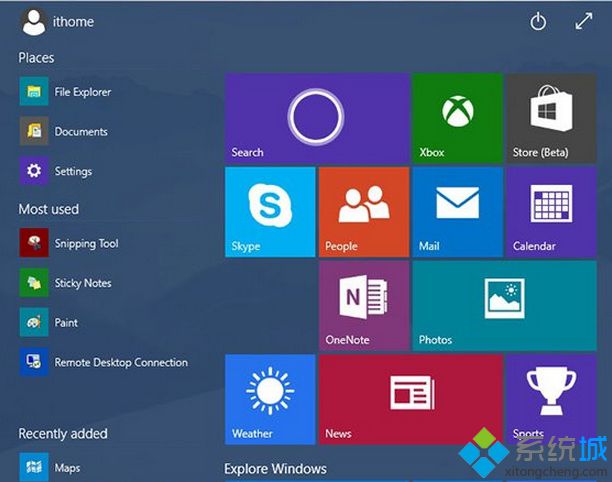This screenshot has width=612, height=482.
Task: Open the recently added Maps icon
Action: pyautogui.click(x=34, y=467)
